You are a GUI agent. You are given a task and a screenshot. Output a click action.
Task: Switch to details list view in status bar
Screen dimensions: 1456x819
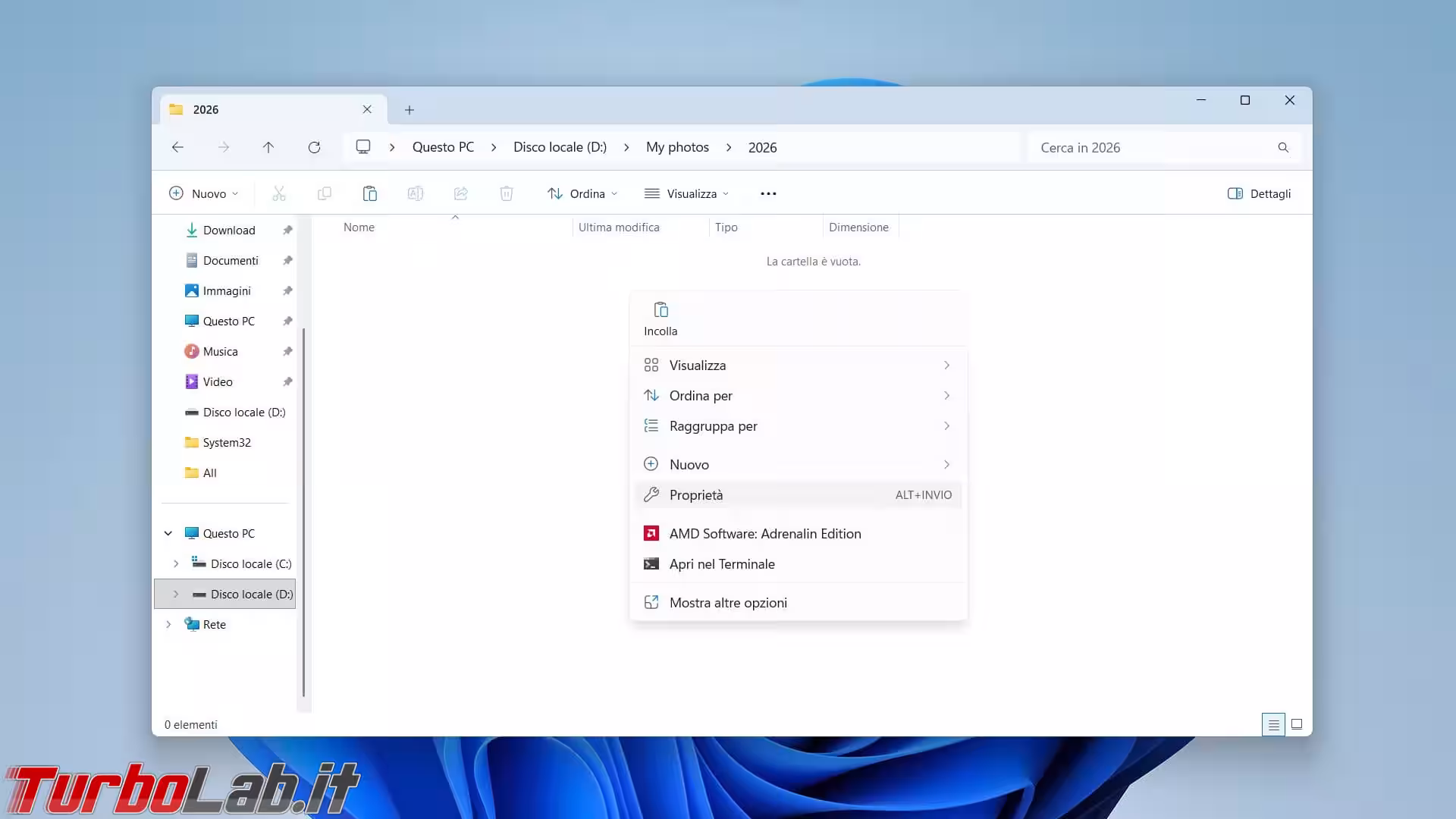click(1273, 724)
